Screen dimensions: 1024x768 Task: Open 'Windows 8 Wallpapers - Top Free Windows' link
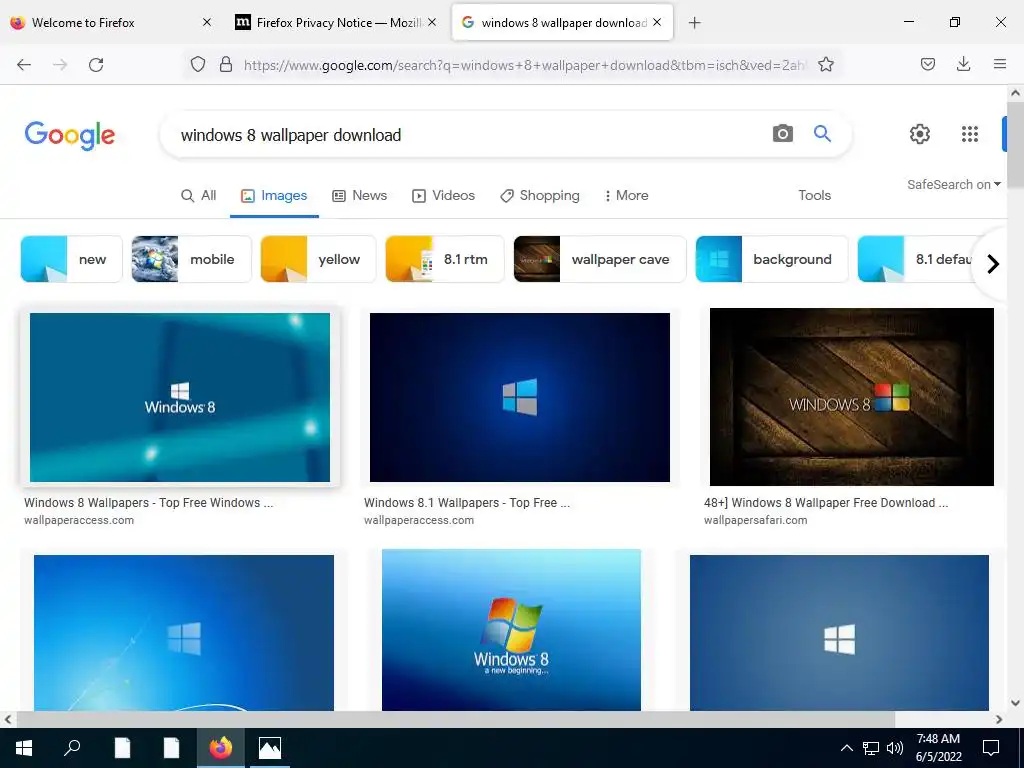tap(149, 503)
